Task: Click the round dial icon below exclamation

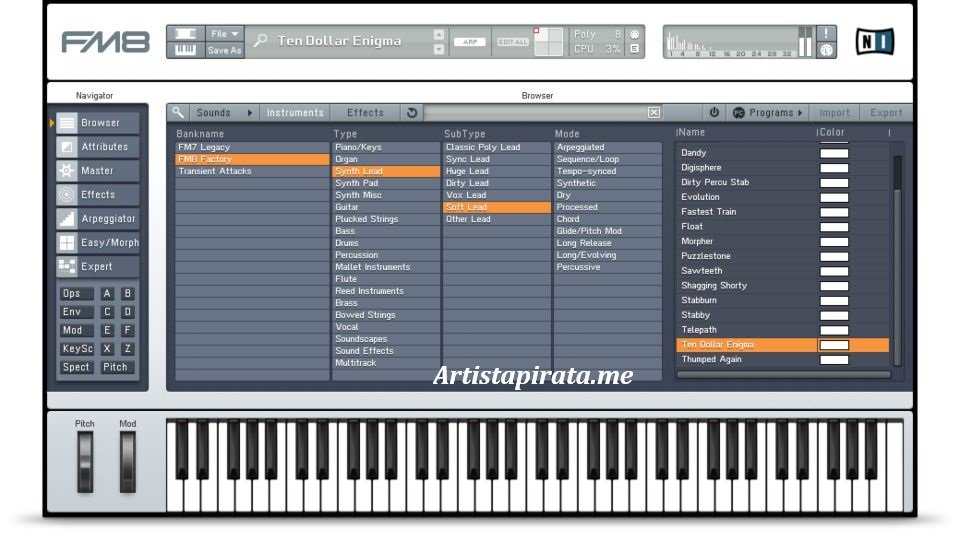Action: click(826, 50)
